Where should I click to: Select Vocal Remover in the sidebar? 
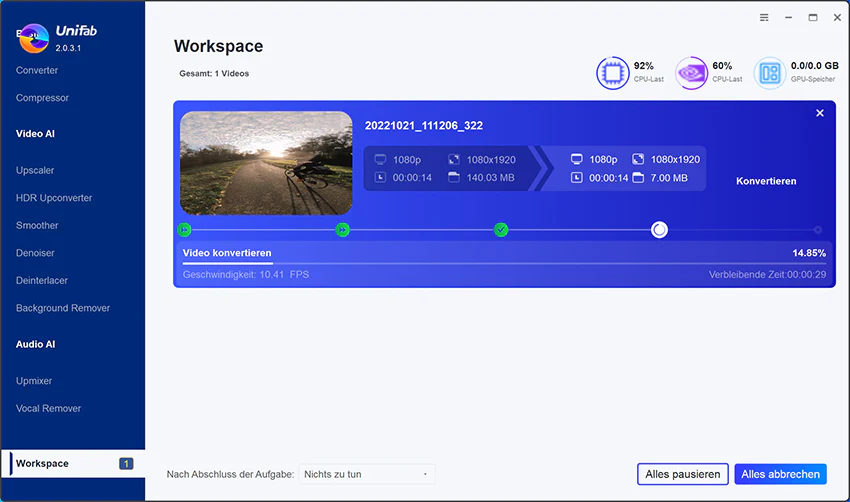point(48,408)
